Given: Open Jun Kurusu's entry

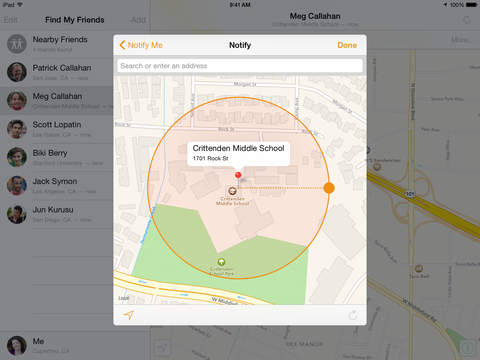Looking at the screenshot, I should point(57,214).
